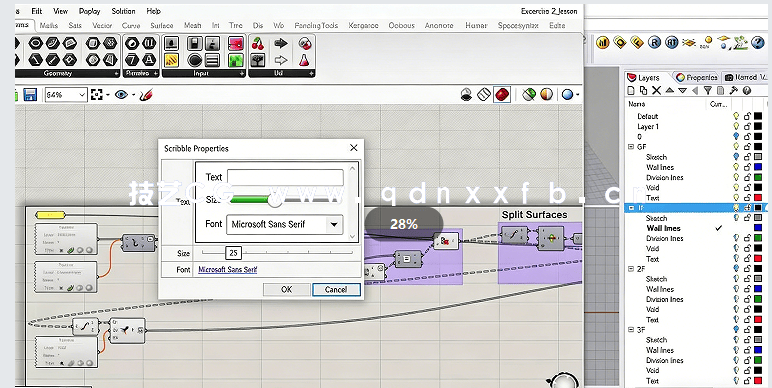Image resolution: width=772 pixels, height=388 pixels.
Task: Click the green selected-only preview icon
Action: pos(529,94)
